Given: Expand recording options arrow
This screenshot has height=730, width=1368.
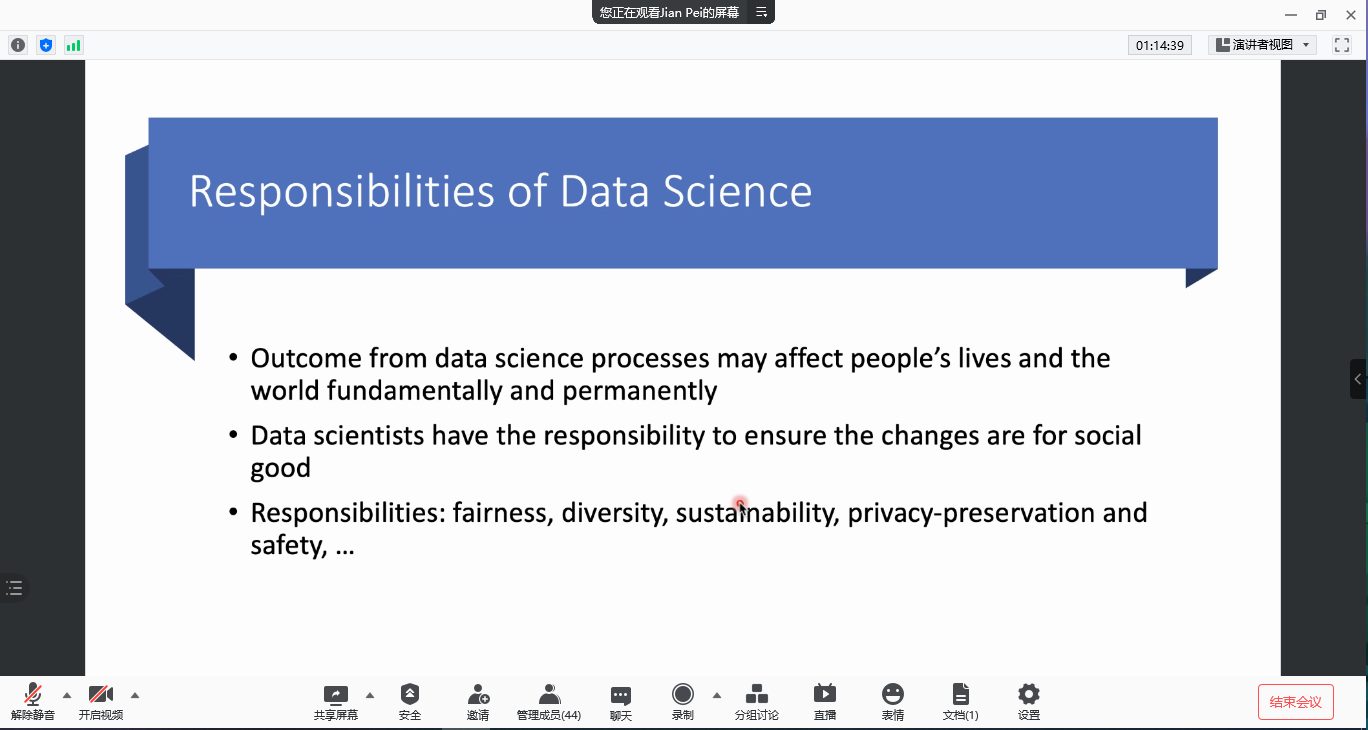Looking at the screenshot, I should 716,695.
